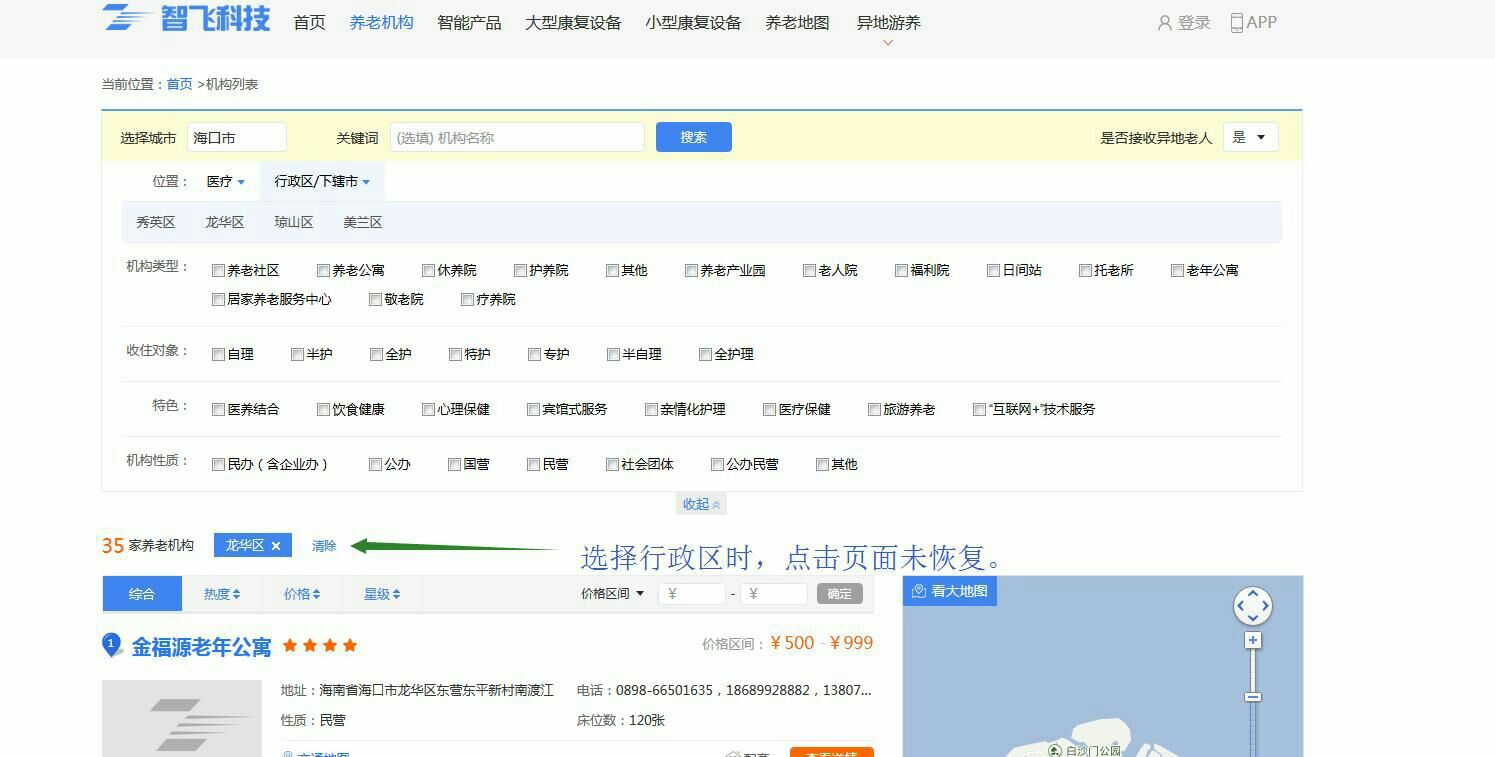This screenshot has height=757, width=1495.
Task: Go to 智能产品 menu item
Action: point(469,23)
